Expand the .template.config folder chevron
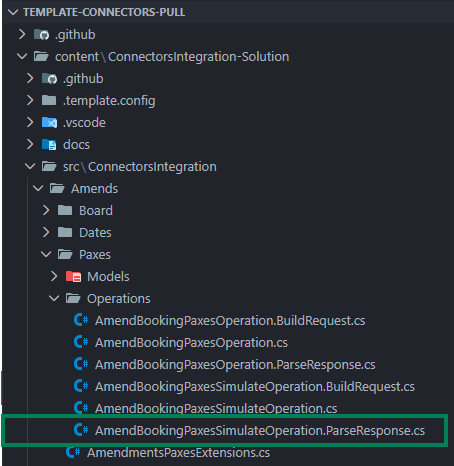Screen dimensions: 454x466 (30, 100)
